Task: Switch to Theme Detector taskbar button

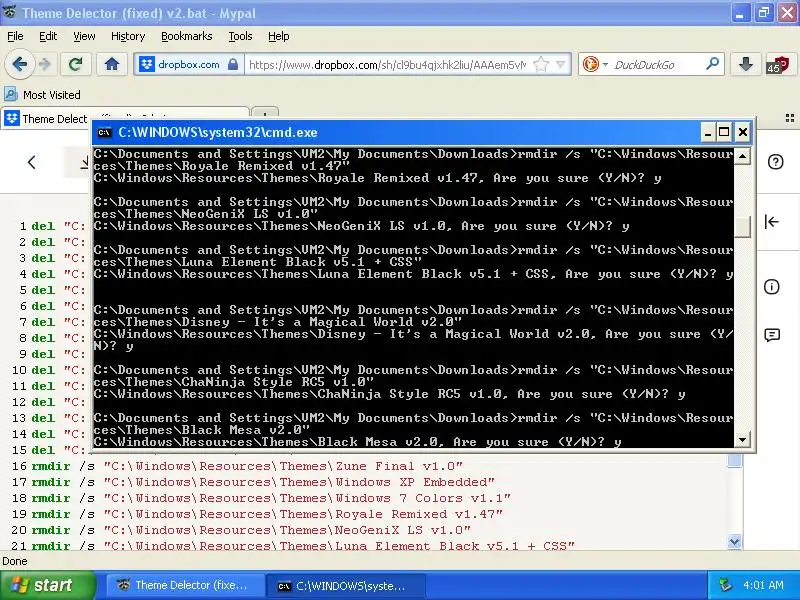Action: coord(184,585)
